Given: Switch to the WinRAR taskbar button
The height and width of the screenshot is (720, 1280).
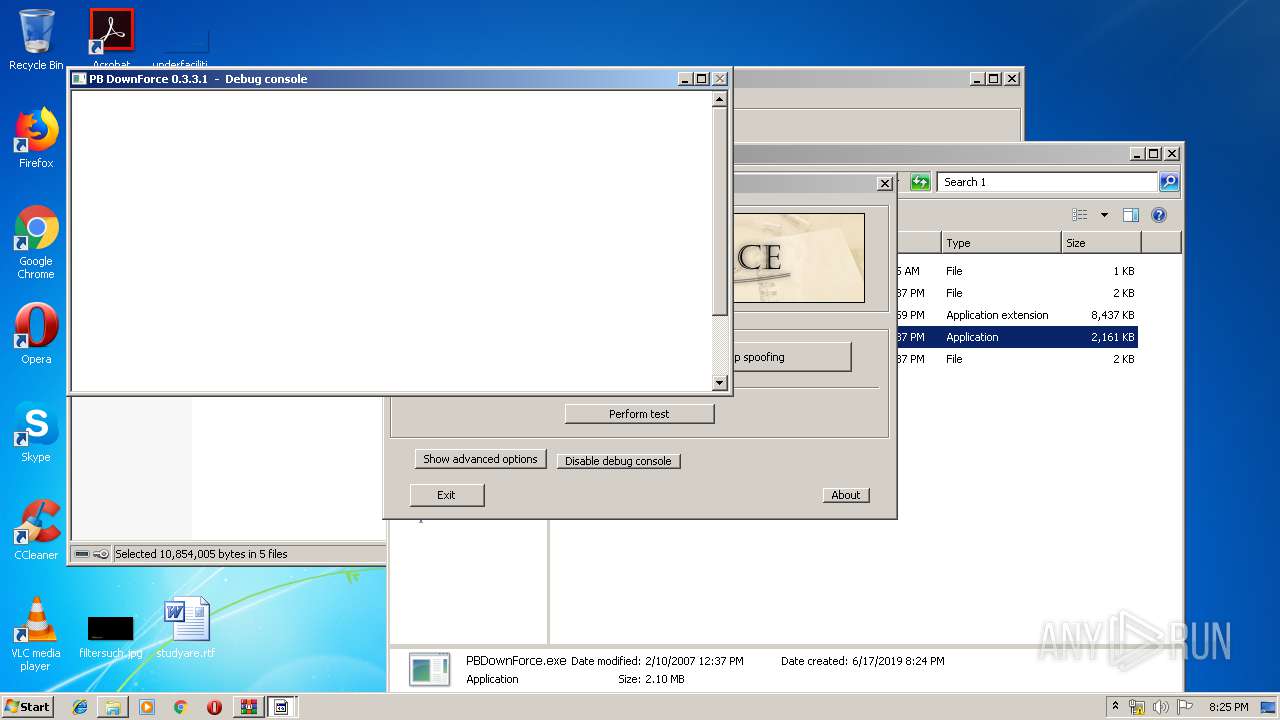Looking at the screenshot, I should pos(248,707).
